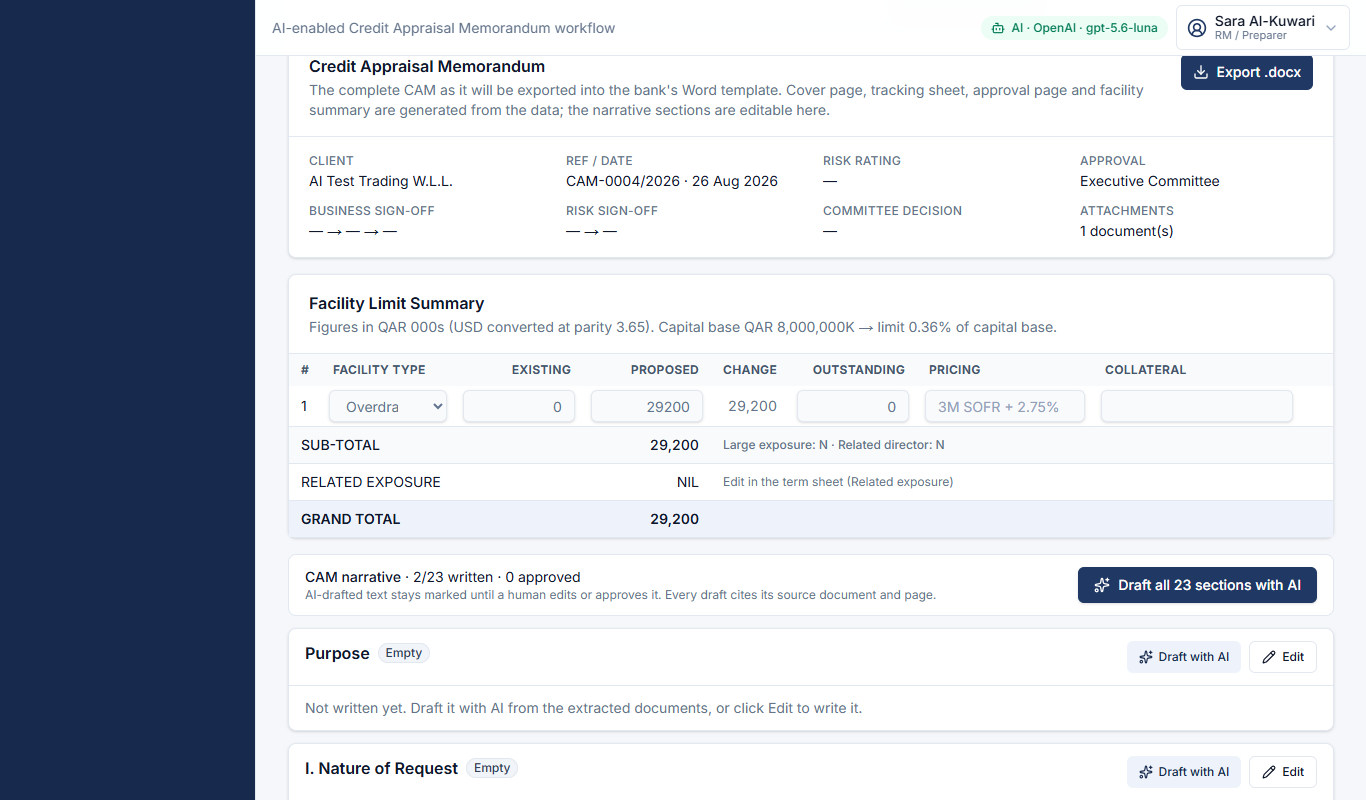Viewport: 1366px width, 800px height.
Task: Draft the Nature of Request section with AI
Action: (1184, 772)
